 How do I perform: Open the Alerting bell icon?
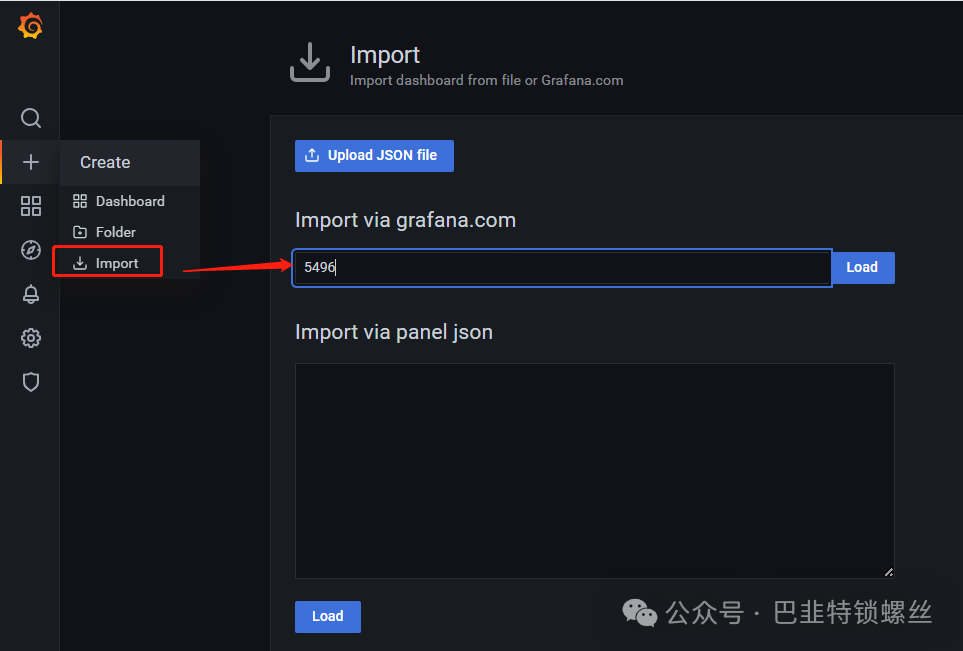click(x=31, y=294)
